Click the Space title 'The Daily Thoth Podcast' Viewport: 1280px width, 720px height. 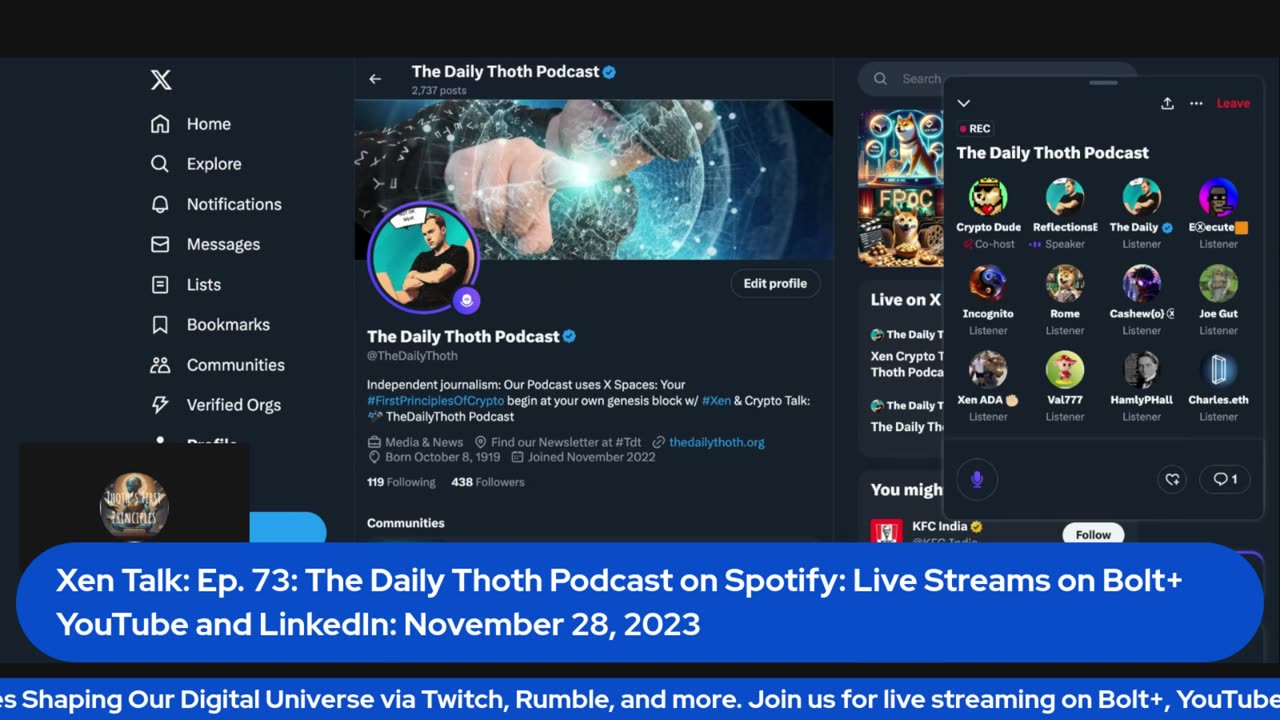(x=1052, y=153)
